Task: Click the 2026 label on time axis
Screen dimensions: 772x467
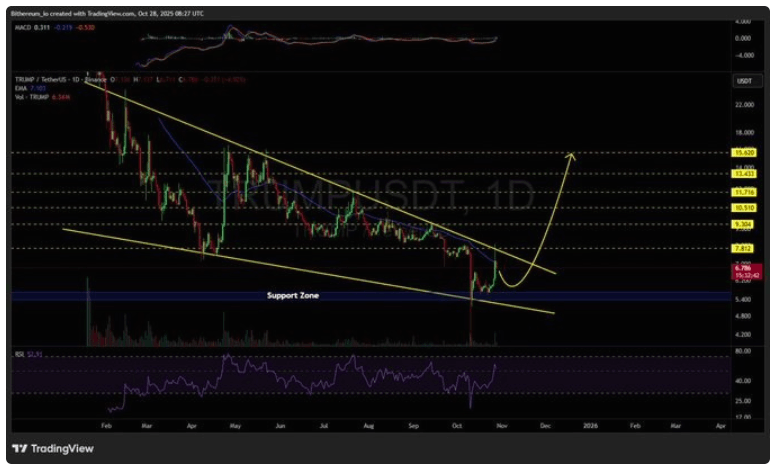Action: (x=590, y=426)
